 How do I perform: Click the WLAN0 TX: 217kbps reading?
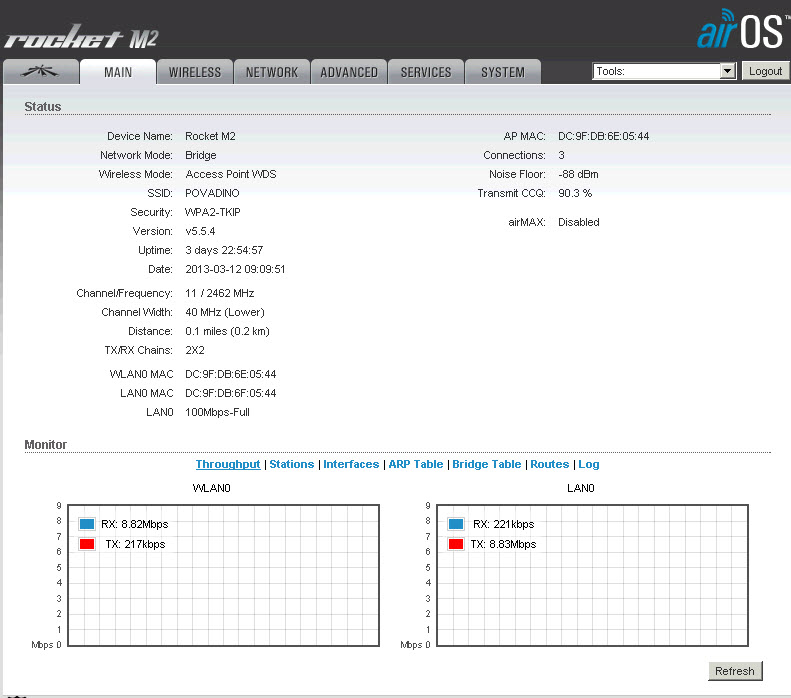(x=136, y=544)
